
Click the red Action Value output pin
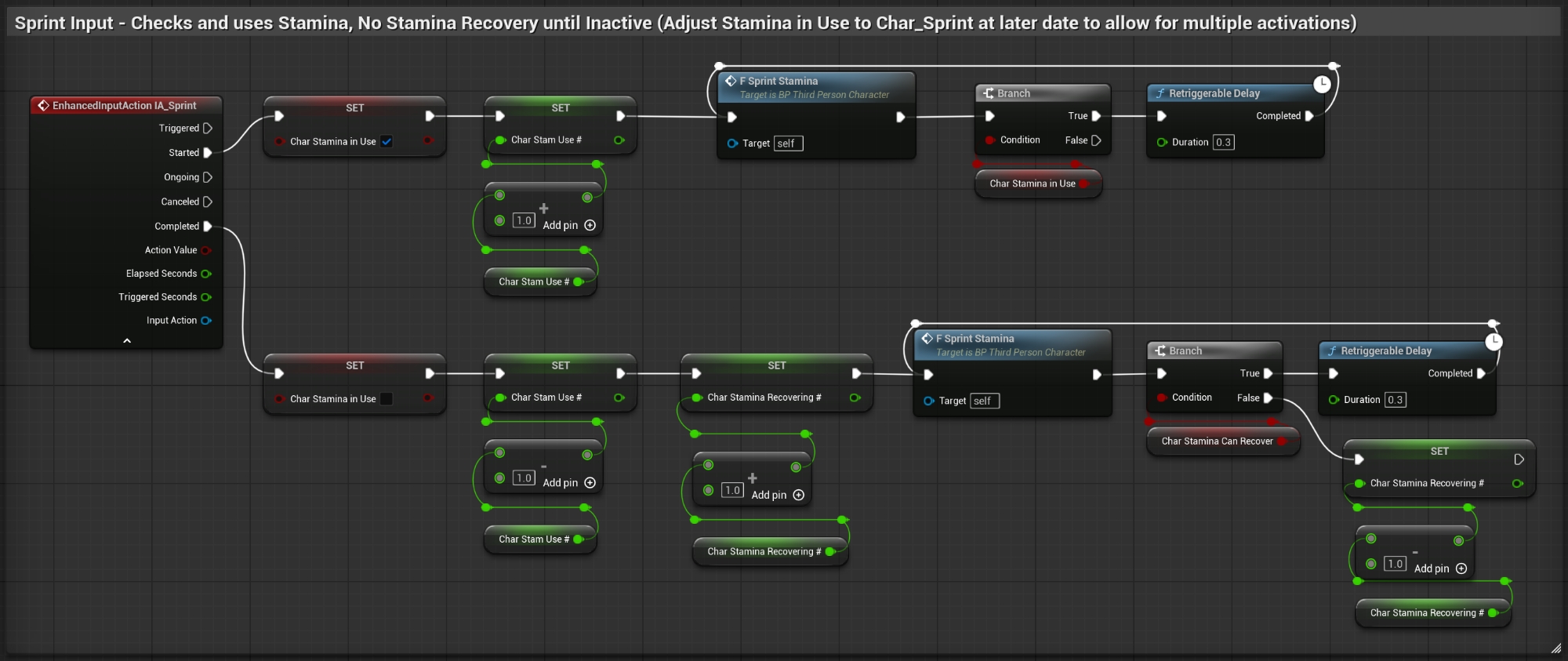[206, 251]
